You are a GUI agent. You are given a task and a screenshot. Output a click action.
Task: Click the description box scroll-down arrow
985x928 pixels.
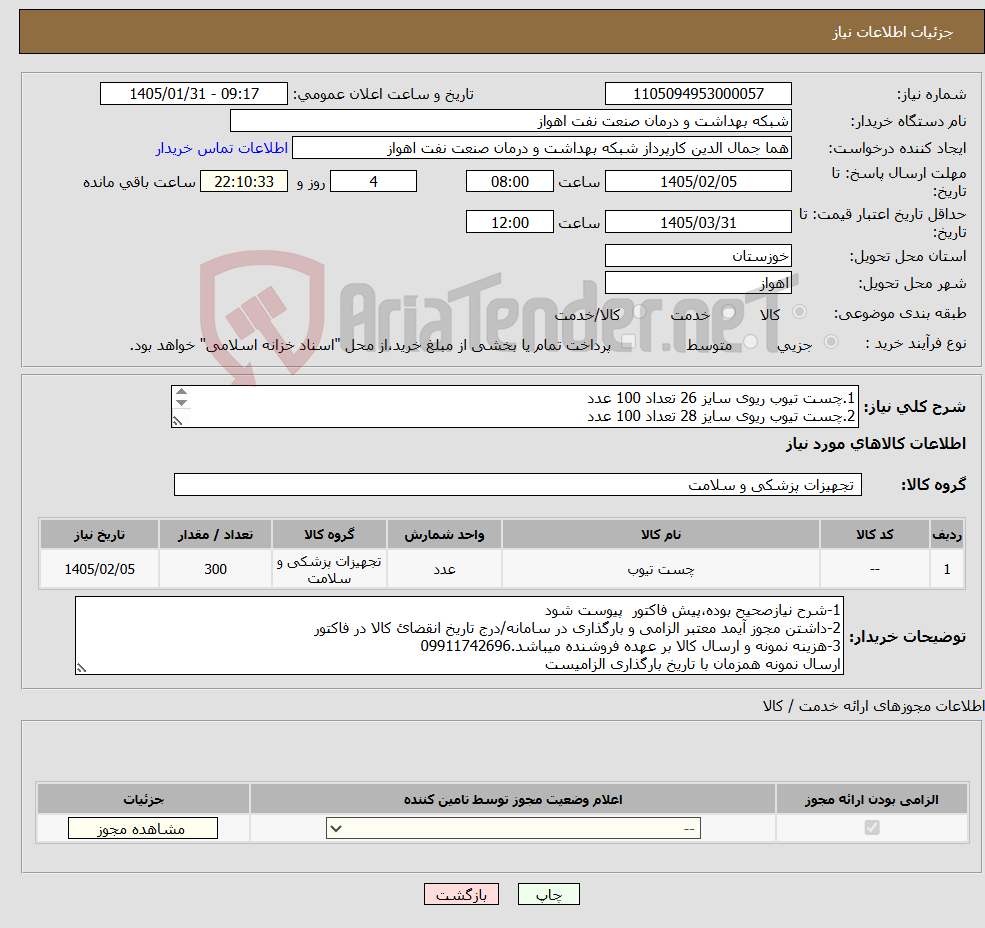pyautogui.click(x=182, y=403)
